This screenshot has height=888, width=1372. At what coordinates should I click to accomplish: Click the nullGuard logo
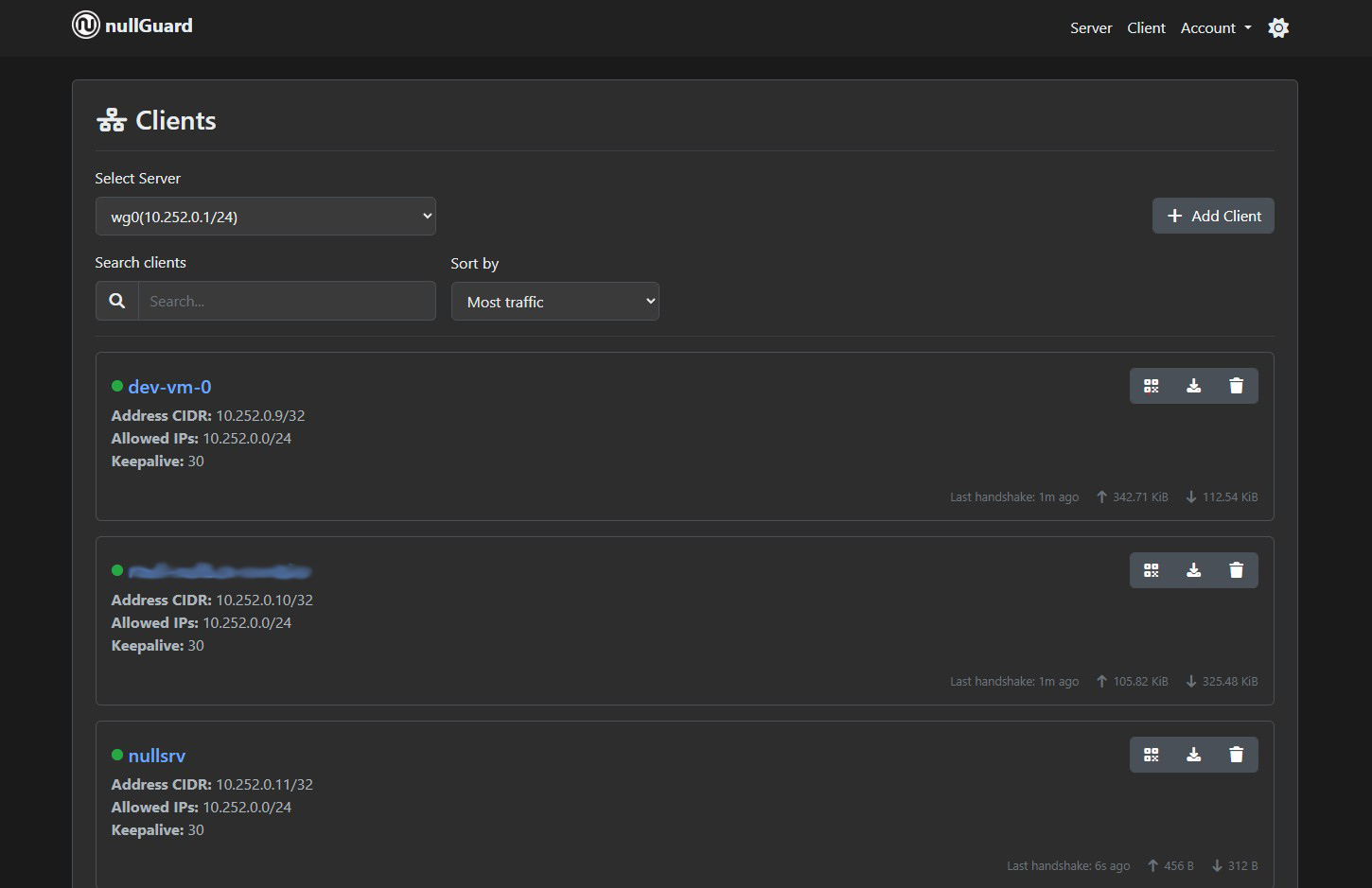pos(132,26)
